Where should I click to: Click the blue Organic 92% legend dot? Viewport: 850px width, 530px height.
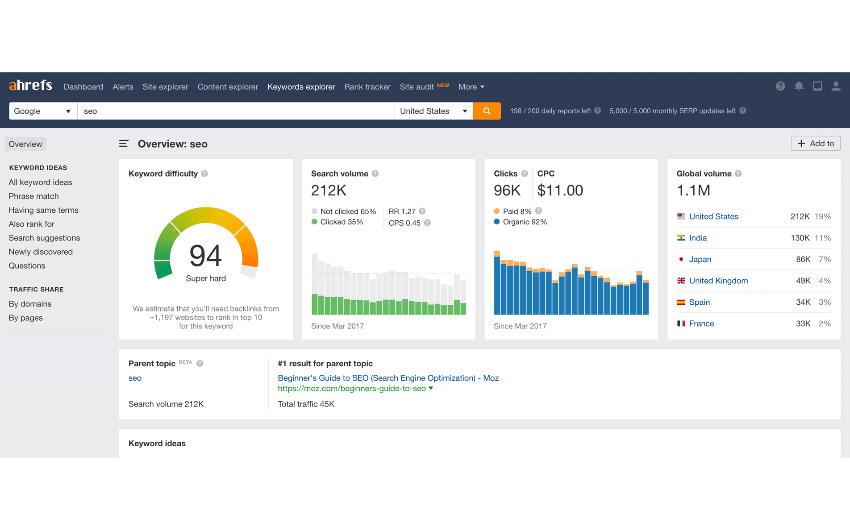(497, 222)
